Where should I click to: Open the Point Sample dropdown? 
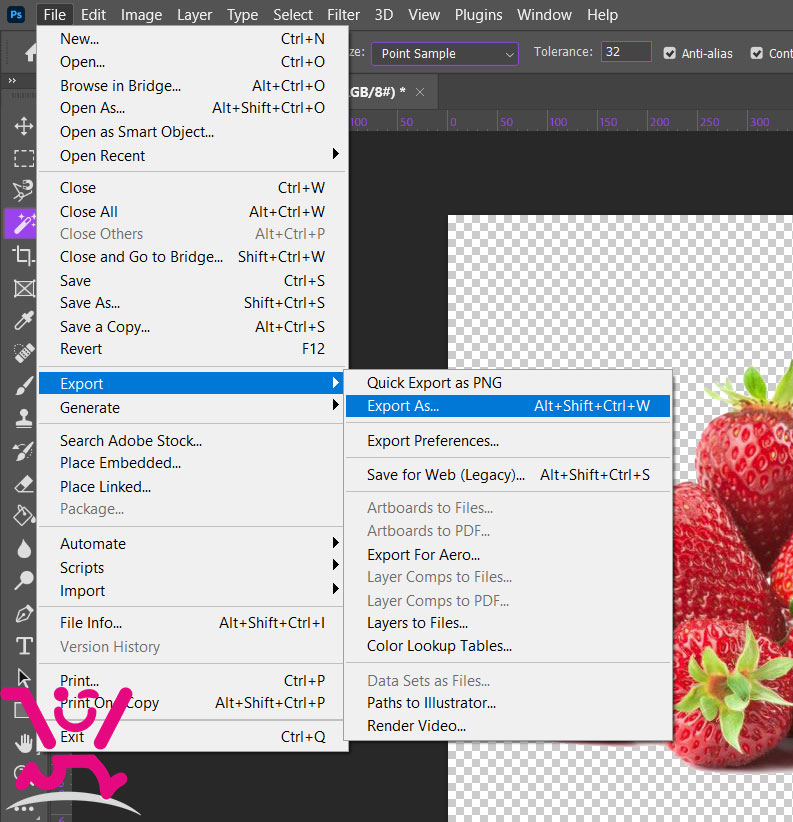[x=444, y=53]
